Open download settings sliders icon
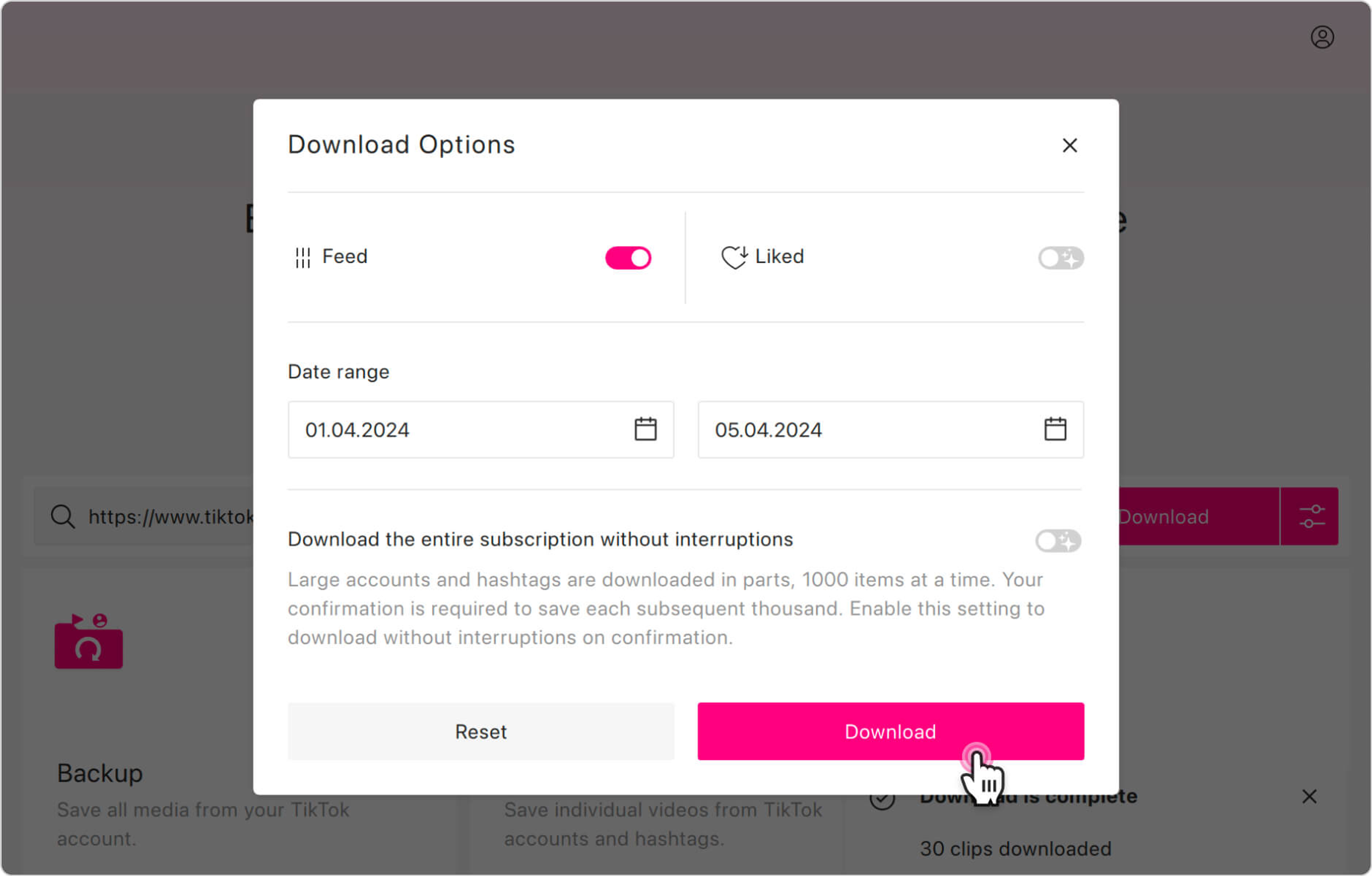This screenshot has width=1372, height=876. pos(1311,516)
